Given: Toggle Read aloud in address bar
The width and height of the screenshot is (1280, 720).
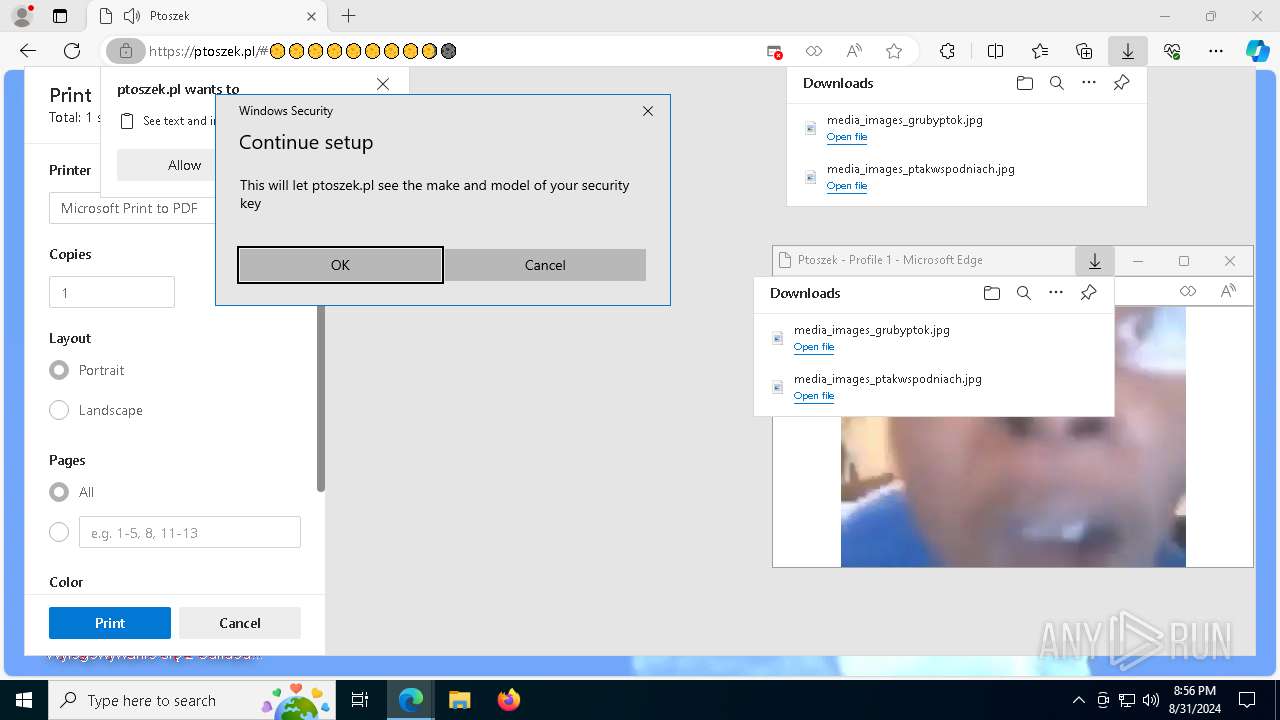Looking at the screenshot, I should pyautogui.click(x=854, y=51).
